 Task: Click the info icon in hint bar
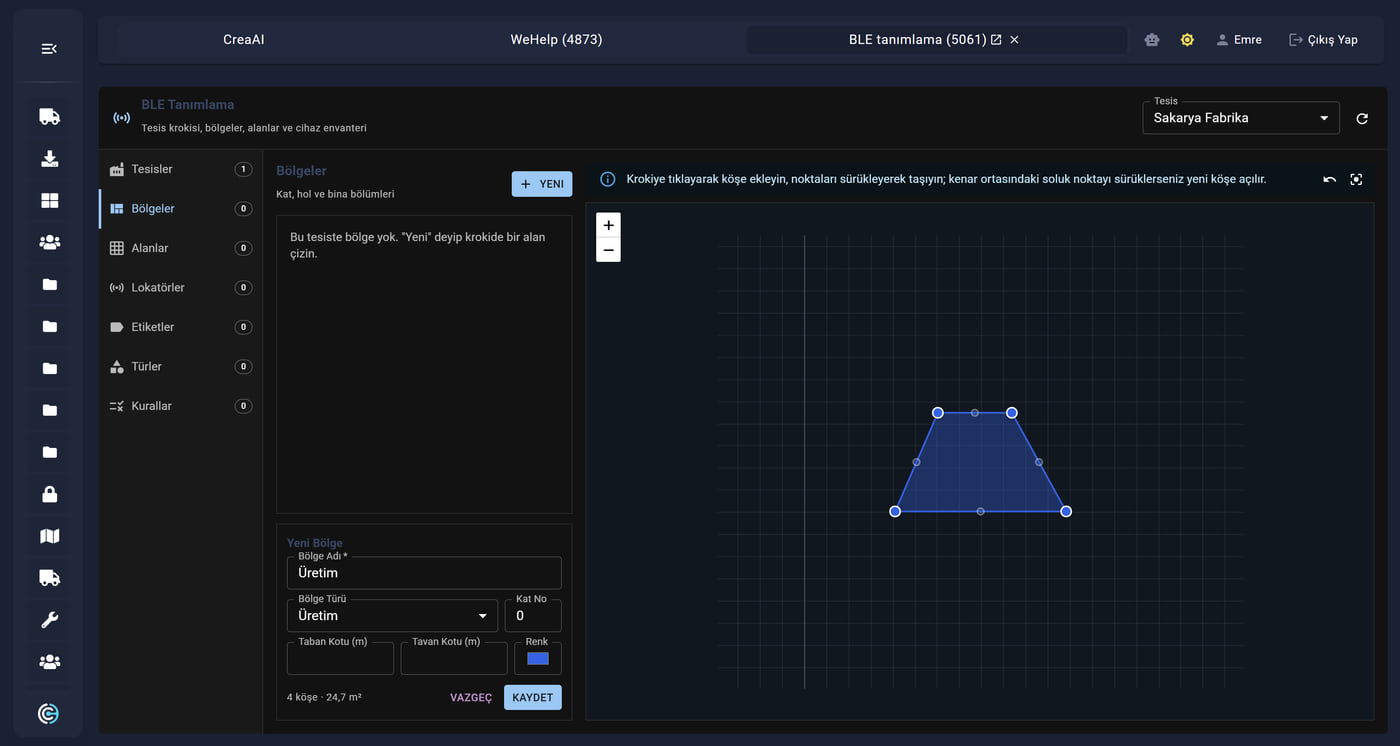pyautogui.click(x=607, y=179)
